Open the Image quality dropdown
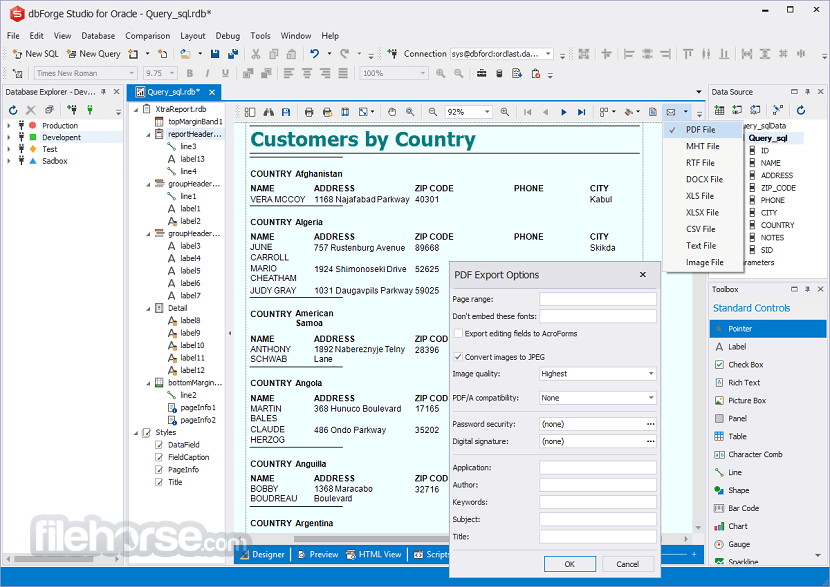Viewport: 830px width, 587px height. [651, 374]
